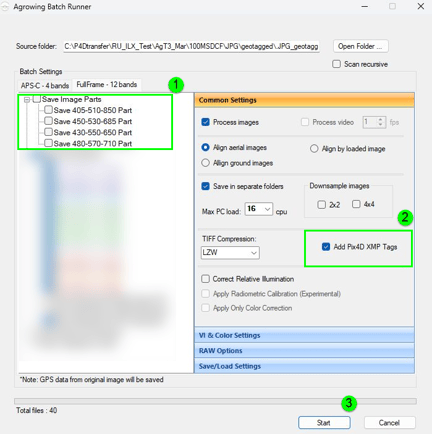This screenshot has width=432, height=434.
Task: Minimize the Agrowing Batch Runner window
Action: [365, 7]
